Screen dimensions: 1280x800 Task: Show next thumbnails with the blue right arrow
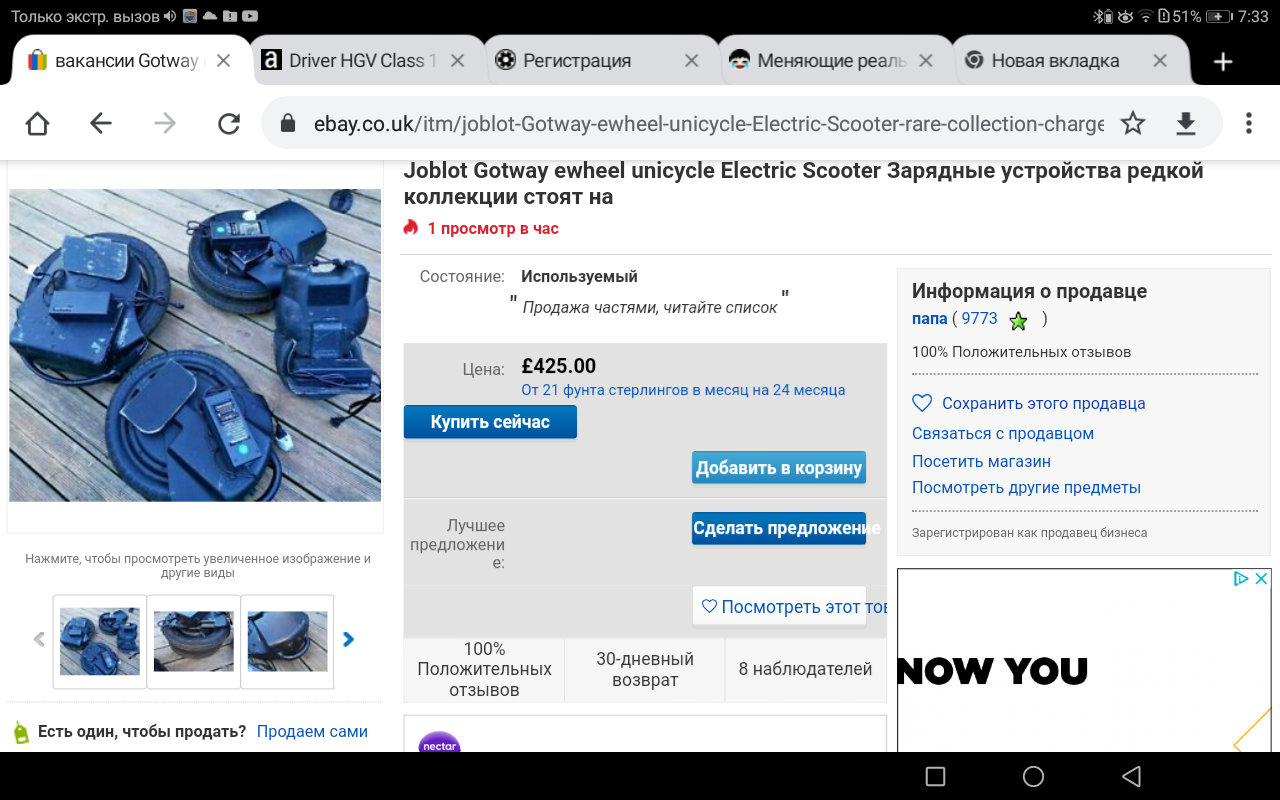(x=348, y=639)
